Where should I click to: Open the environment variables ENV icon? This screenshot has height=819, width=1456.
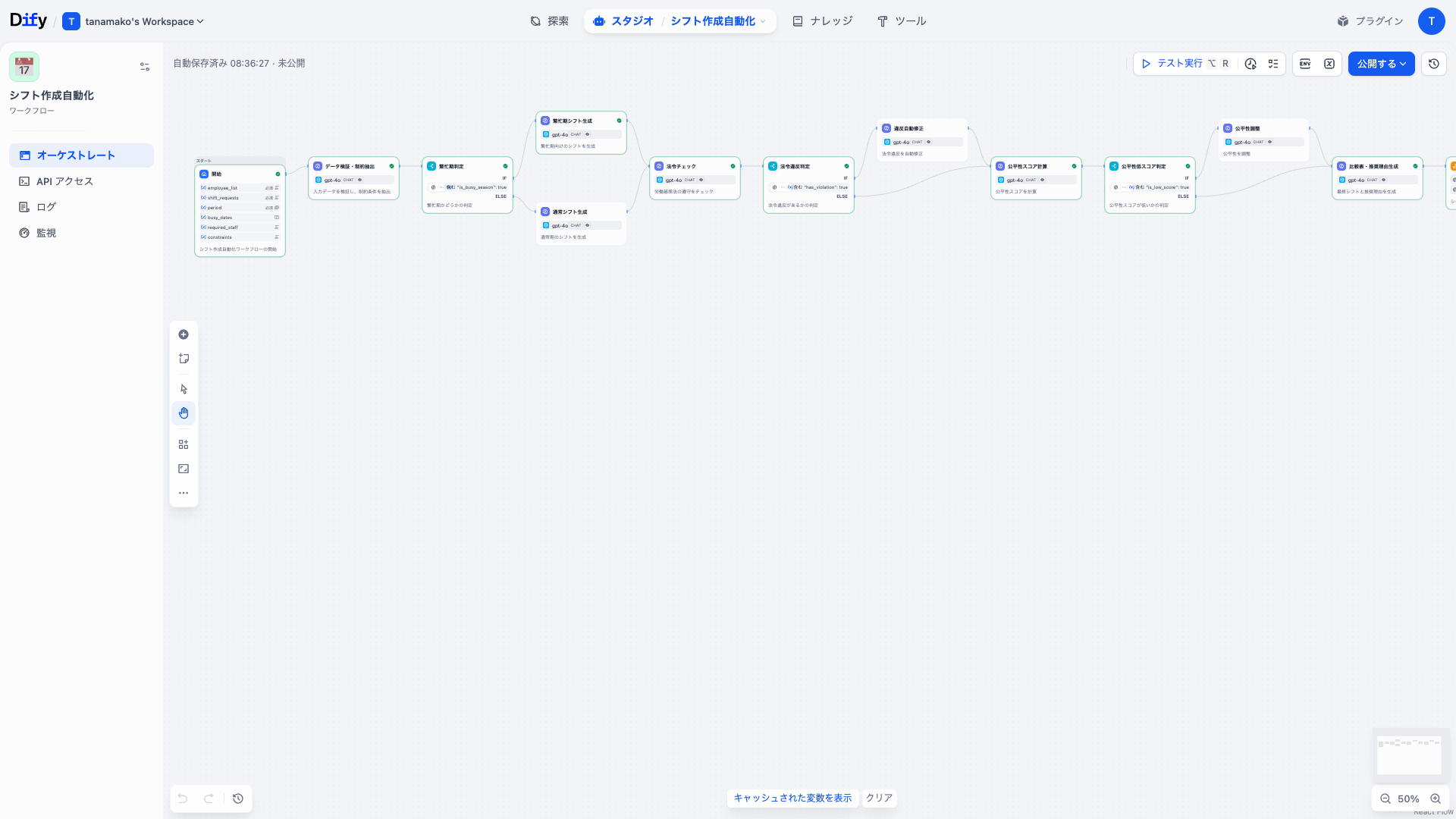pos(1305,64)
